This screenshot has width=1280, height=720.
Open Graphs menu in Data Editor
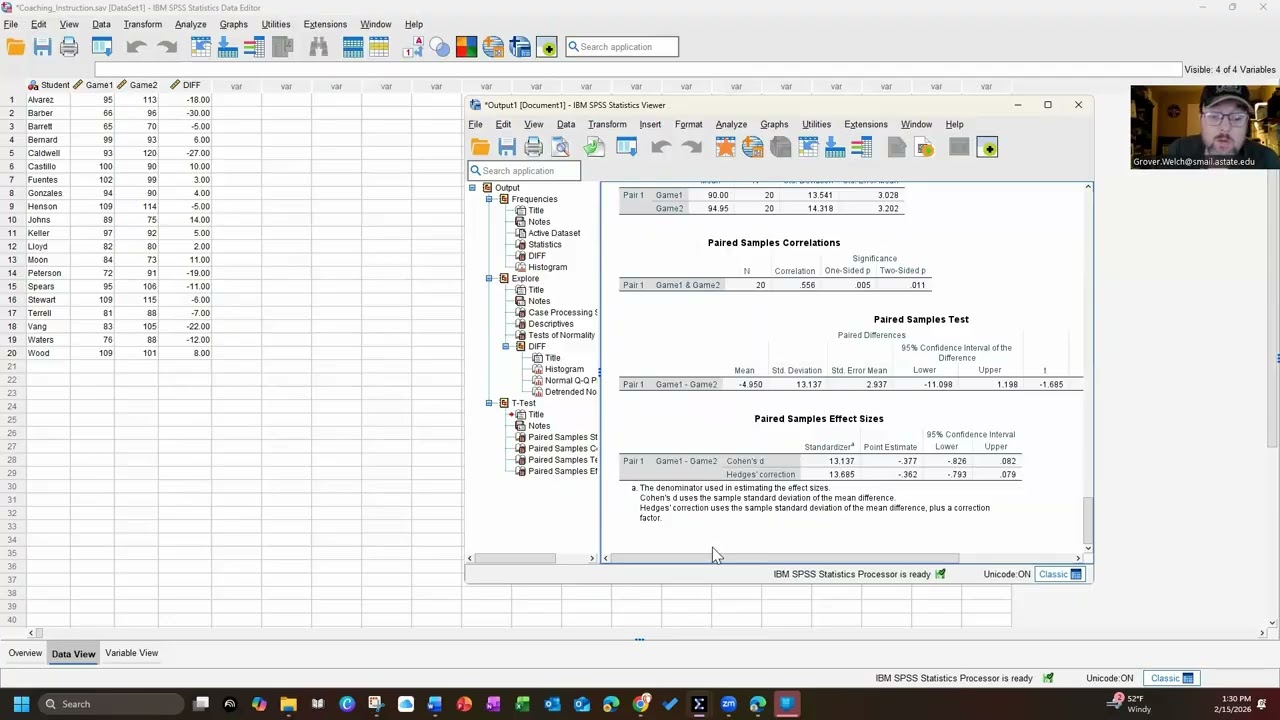click(x=233, y=24)
